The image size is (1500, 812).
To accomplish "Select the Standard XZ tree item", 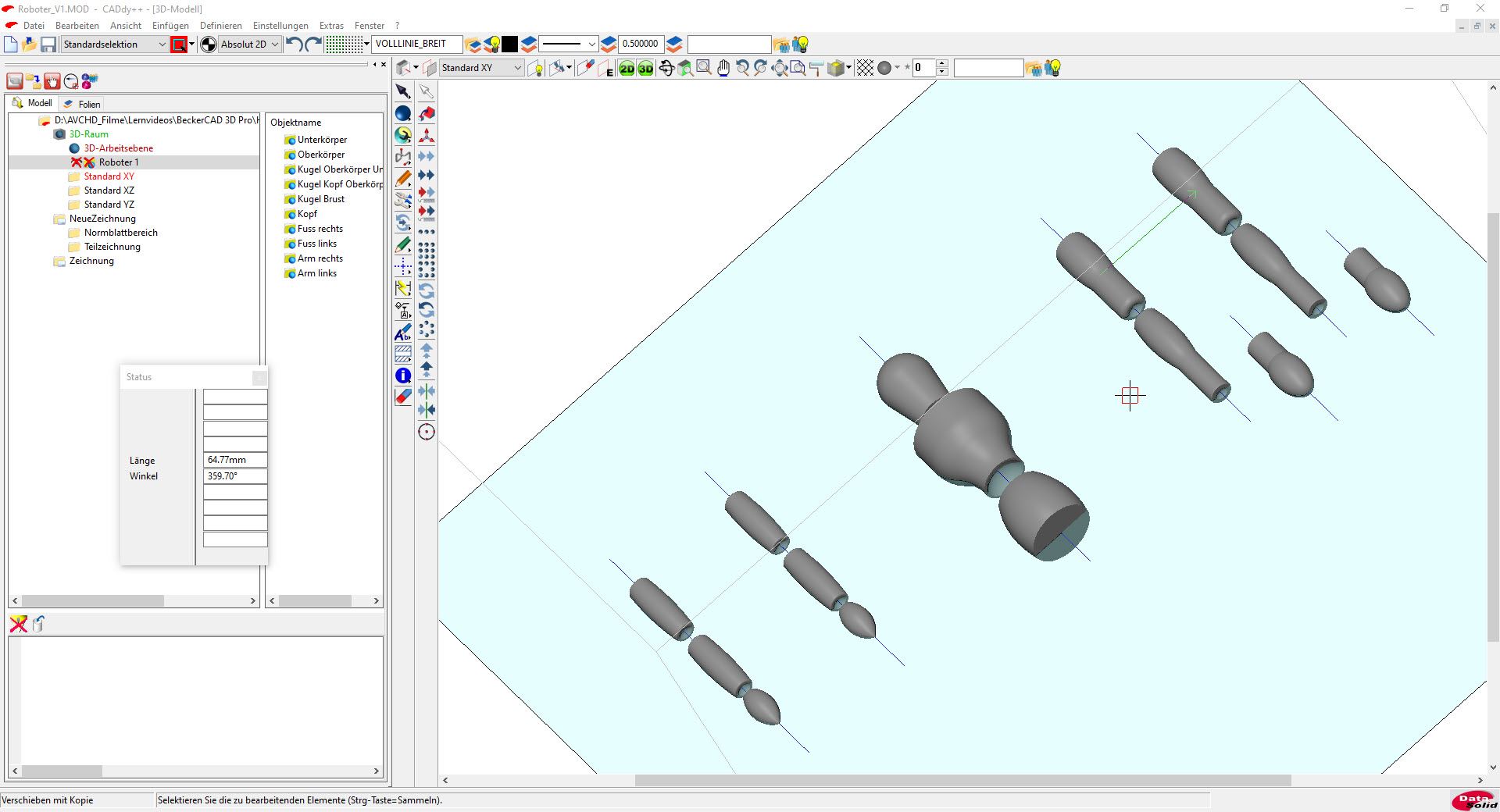I will (109, 191).
